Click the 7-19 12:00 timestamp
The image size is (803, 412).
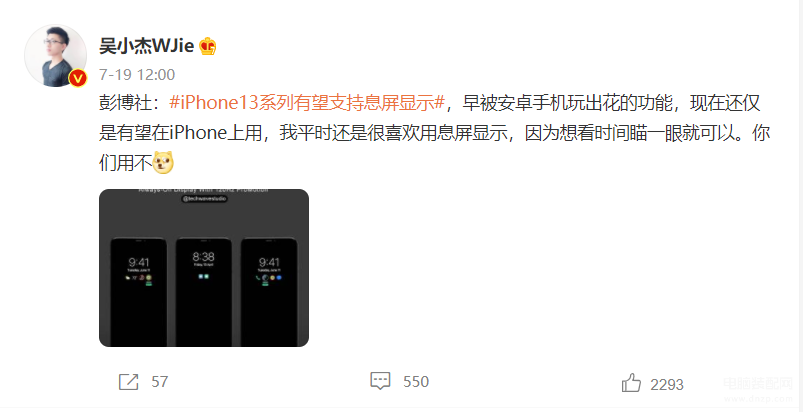137,75
